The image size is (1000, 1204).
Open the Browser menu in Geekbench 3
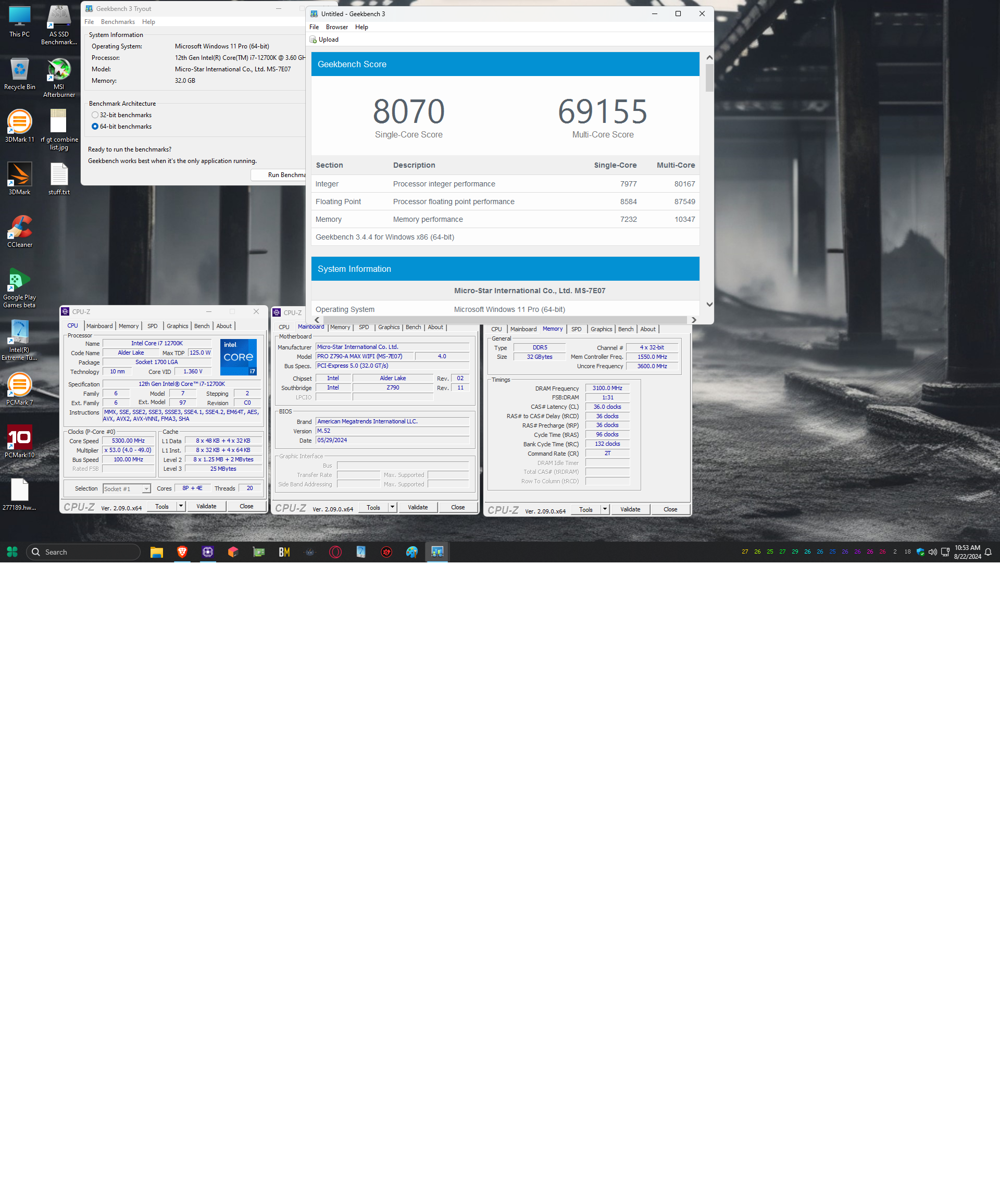point(336,27)
